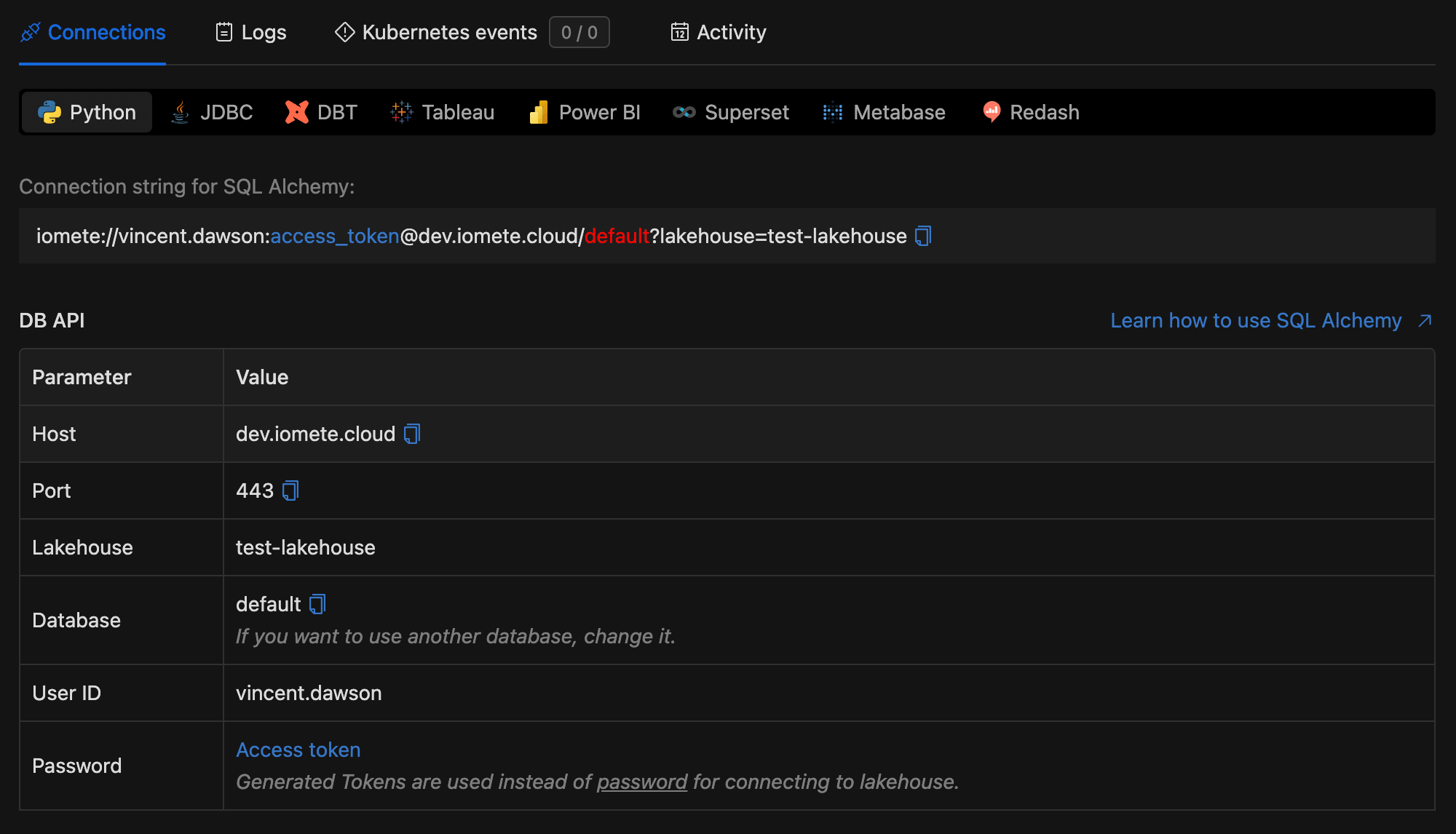Click the '443' port value text

tap(255, 491)
